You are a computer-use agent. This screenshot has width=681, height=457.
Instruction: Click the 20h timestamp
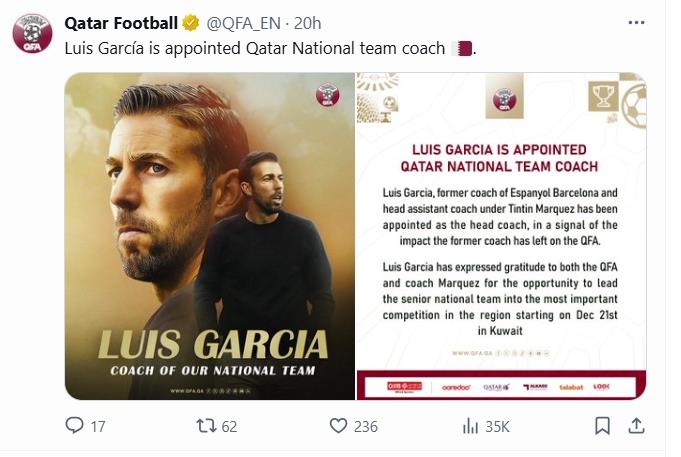(x=307, y=23)
